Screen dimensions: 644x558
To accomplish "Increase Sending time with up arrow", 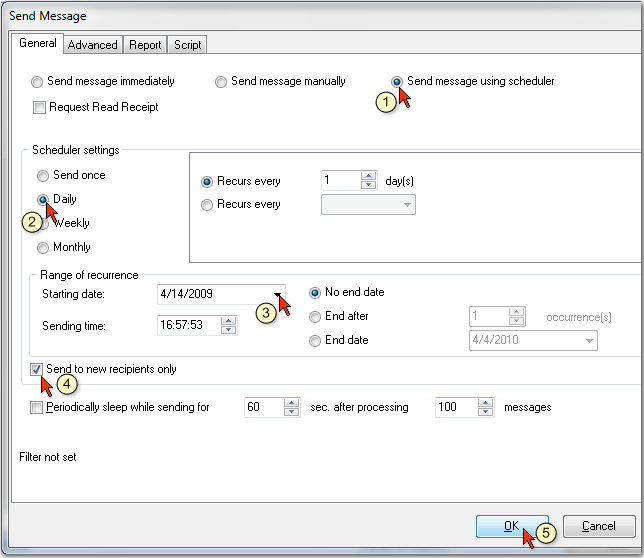I will (x=228, y=321).
